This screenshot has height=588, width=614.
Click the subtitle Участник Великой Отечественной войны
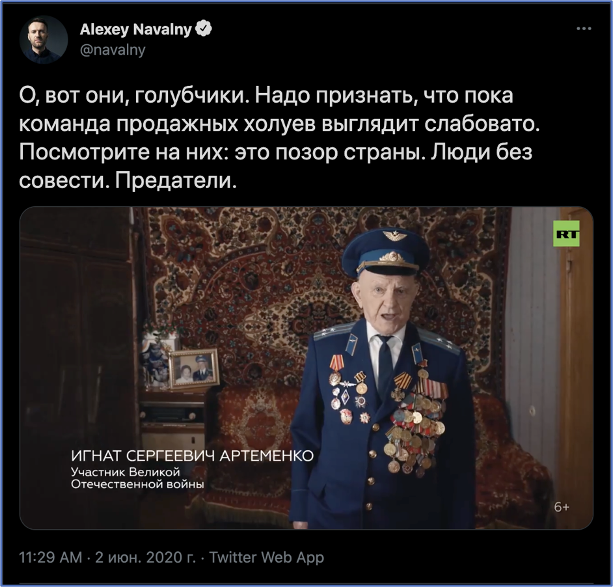[137, 478]
